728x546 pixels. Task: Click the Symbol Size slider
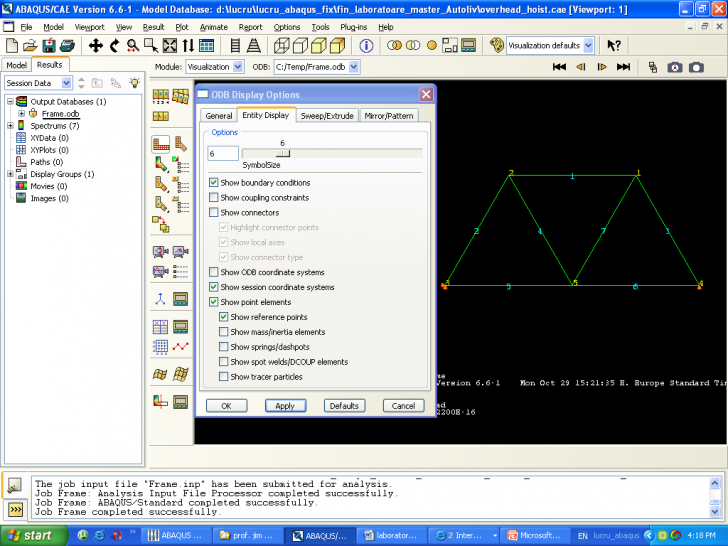click(x=283, y=153)
